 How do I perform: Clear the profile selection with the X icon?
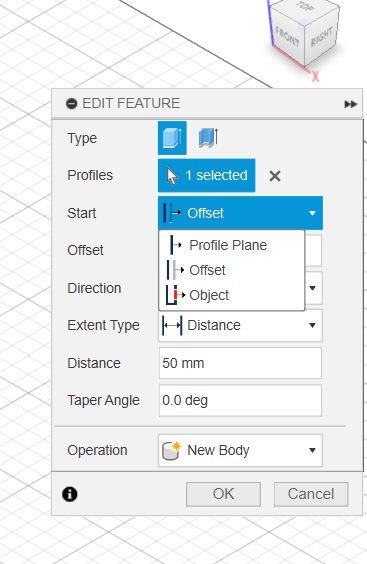coord(275,176)
